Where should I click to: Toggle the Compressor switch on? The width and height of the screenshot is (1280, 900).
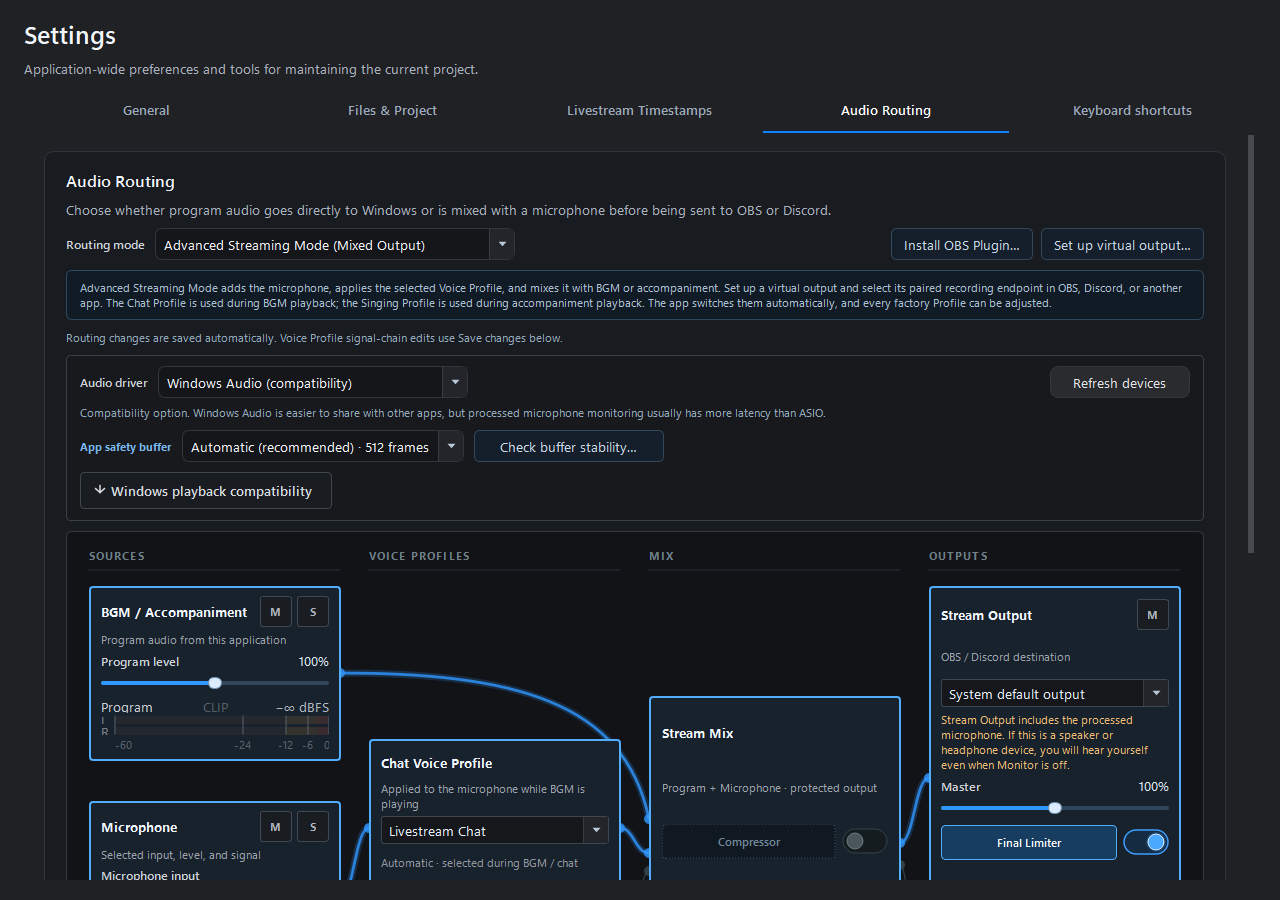[864, 842]
